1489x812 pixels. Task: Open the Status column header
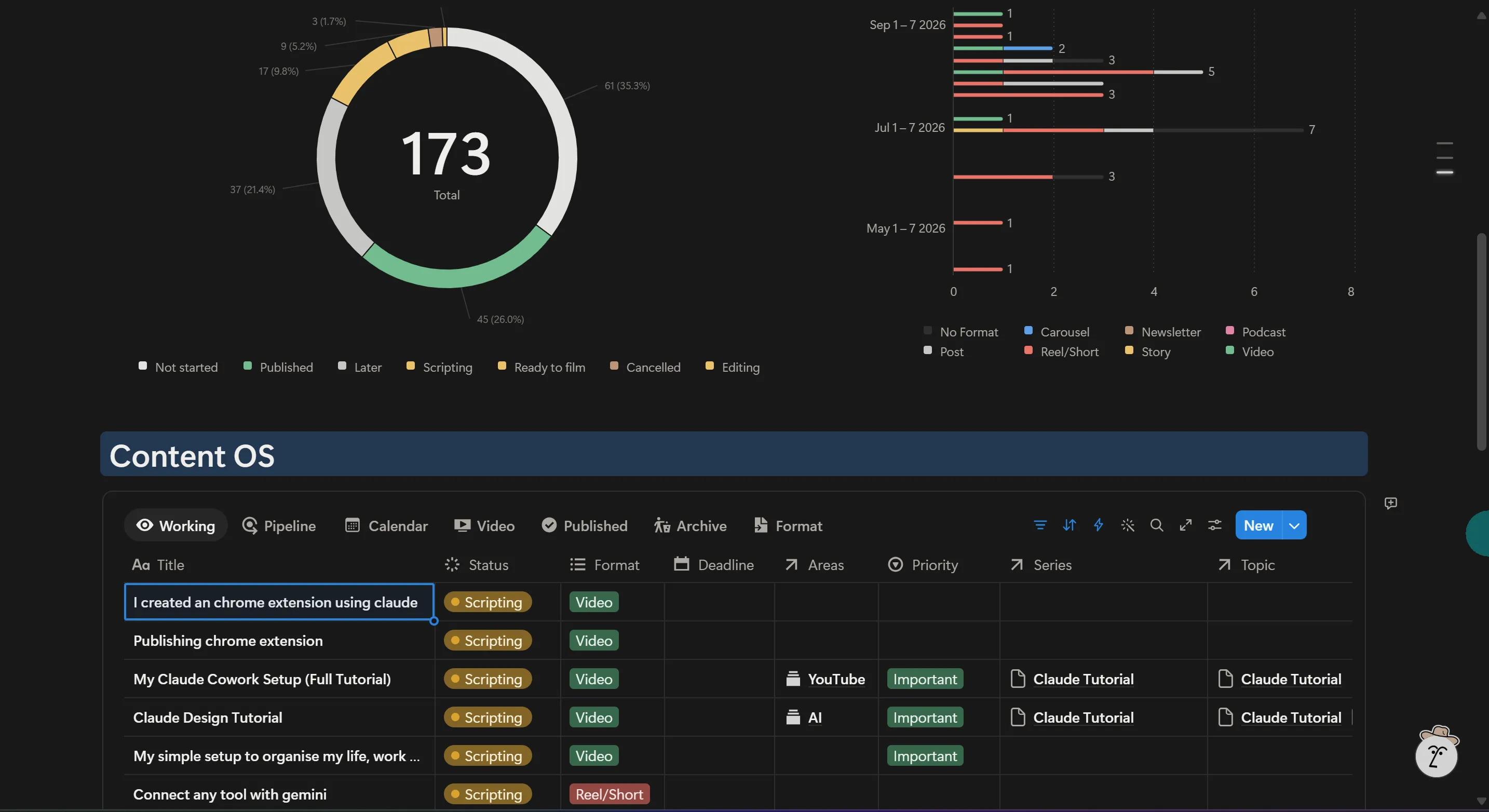point(476,565)
